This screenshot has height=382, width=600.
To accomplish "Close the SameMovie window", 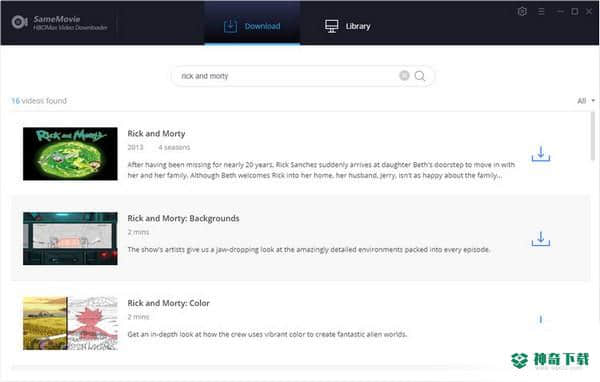I will coord(589,11).
